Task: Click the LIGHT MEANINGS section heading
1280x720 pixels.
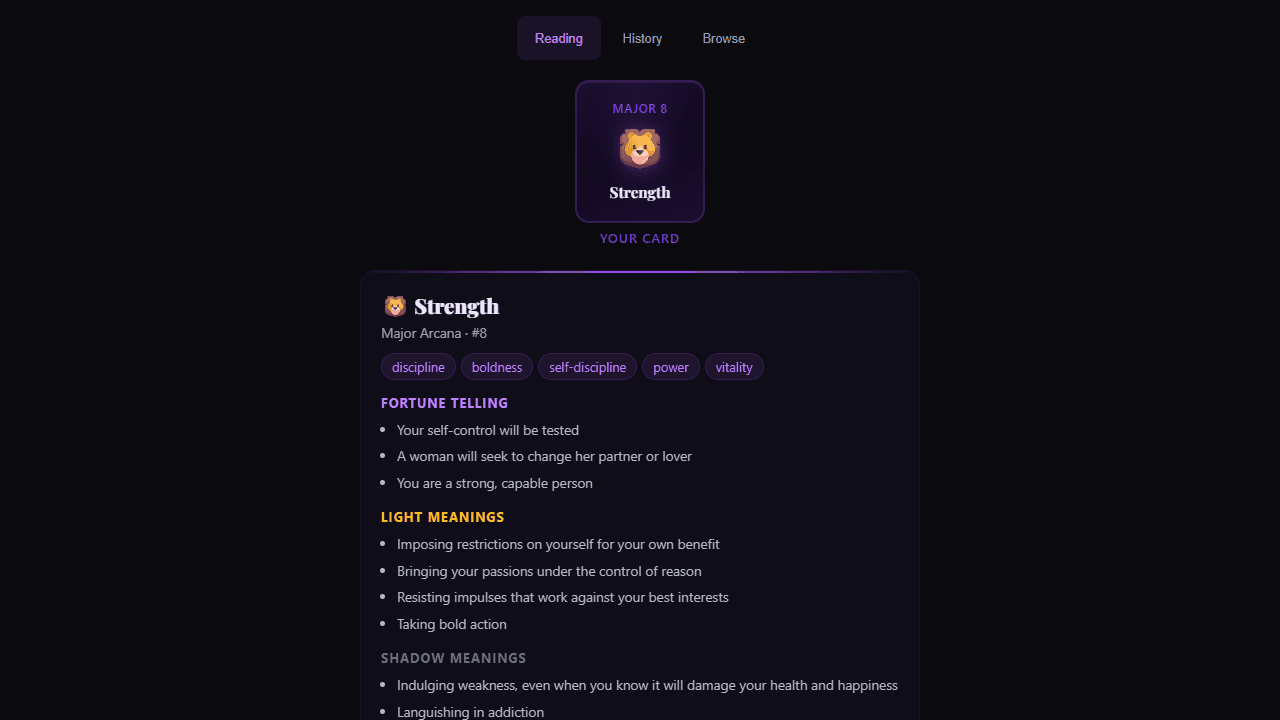Action: point(443,517)
